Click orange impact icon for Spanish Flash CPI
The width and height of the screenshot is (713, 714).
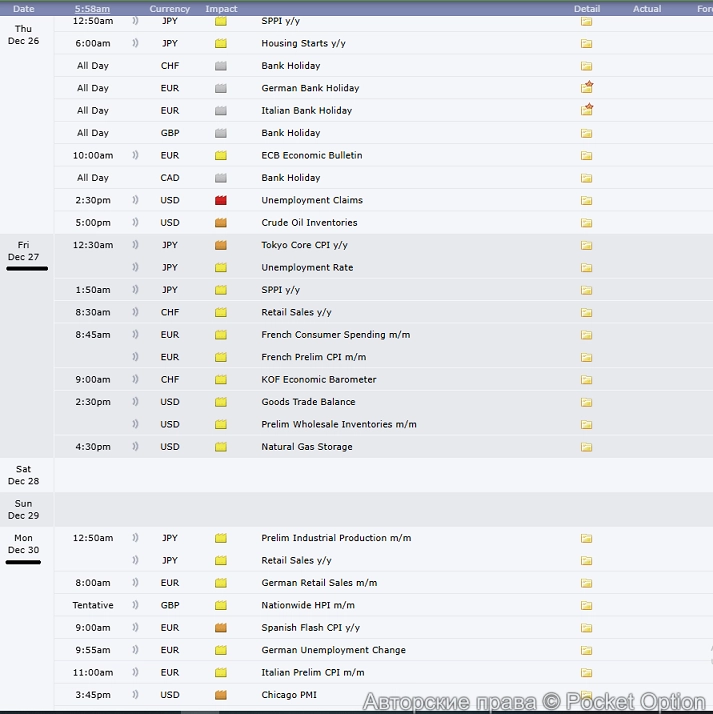[x=221, y=628]
